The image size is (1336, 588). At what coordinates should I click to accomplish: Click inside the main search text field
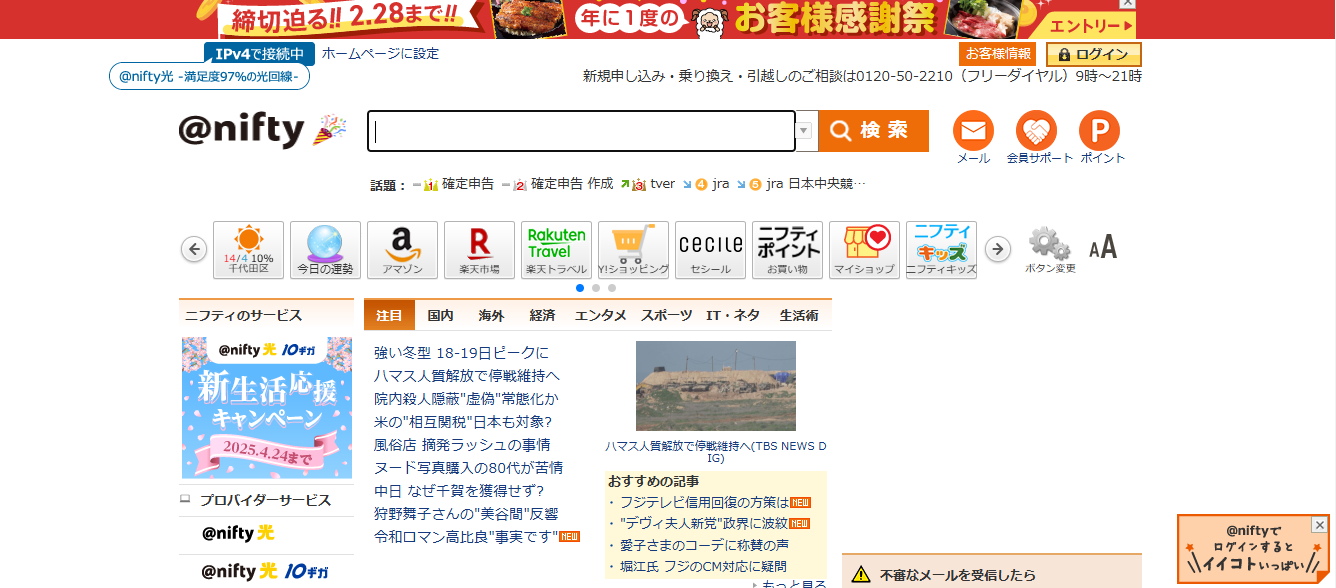point(580,131)
